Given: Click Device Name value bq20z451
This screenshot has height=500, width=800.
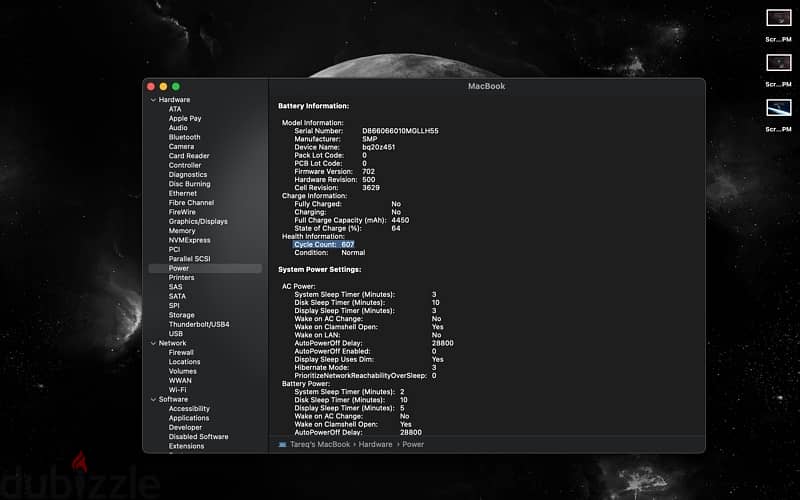Looking at the screenshot, I should pos(379,147).
